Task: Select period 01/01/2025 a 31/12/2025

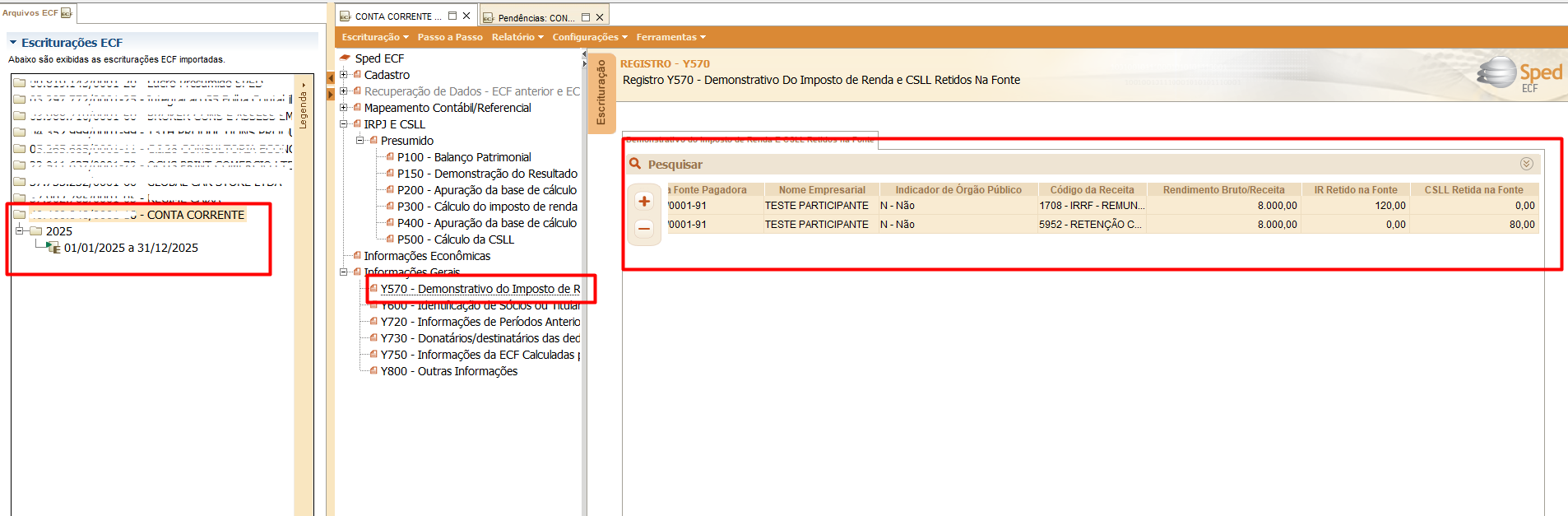Action: click(131, 248)
